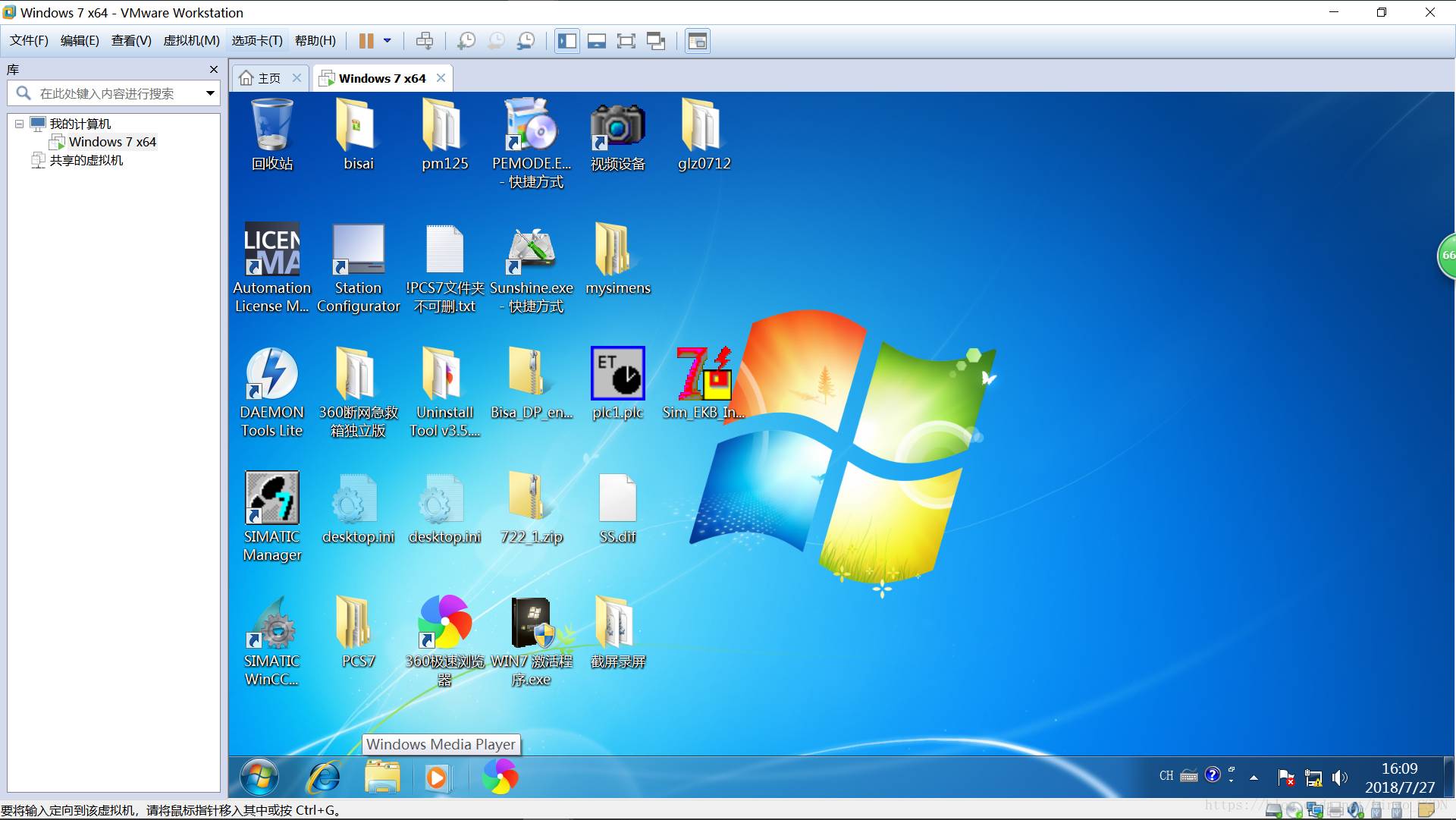Open Station Configurator shortcut
The image size is (1456, 820).
pos(358,268)
